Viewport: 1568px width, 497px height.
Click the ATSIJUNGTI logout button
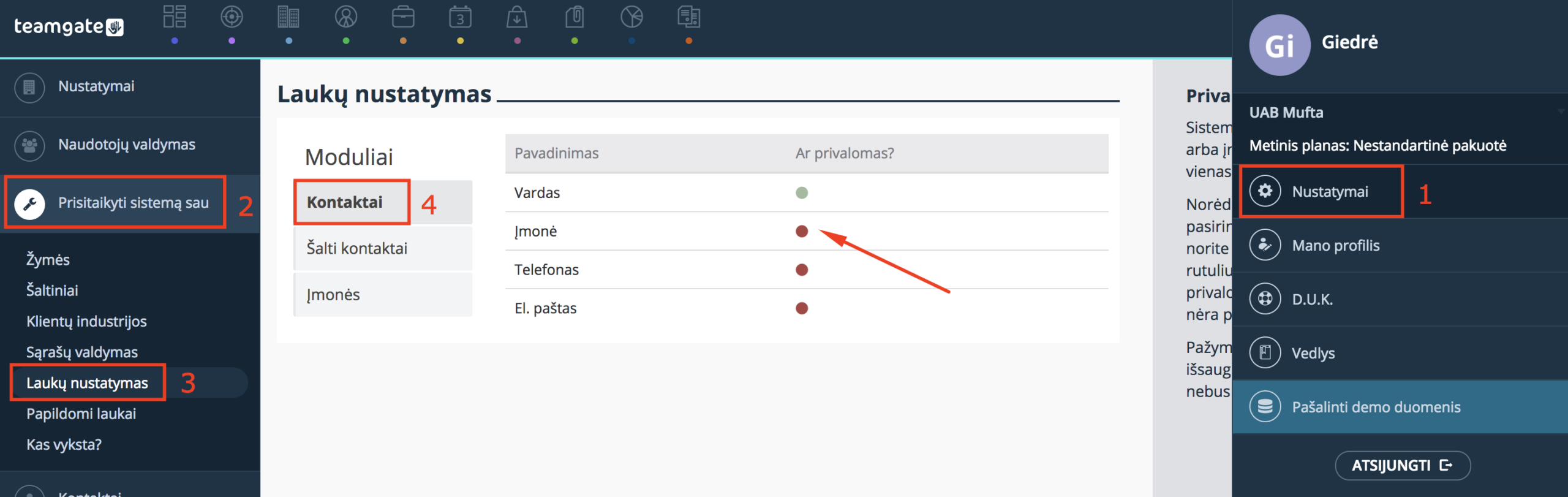point(1403,466)
